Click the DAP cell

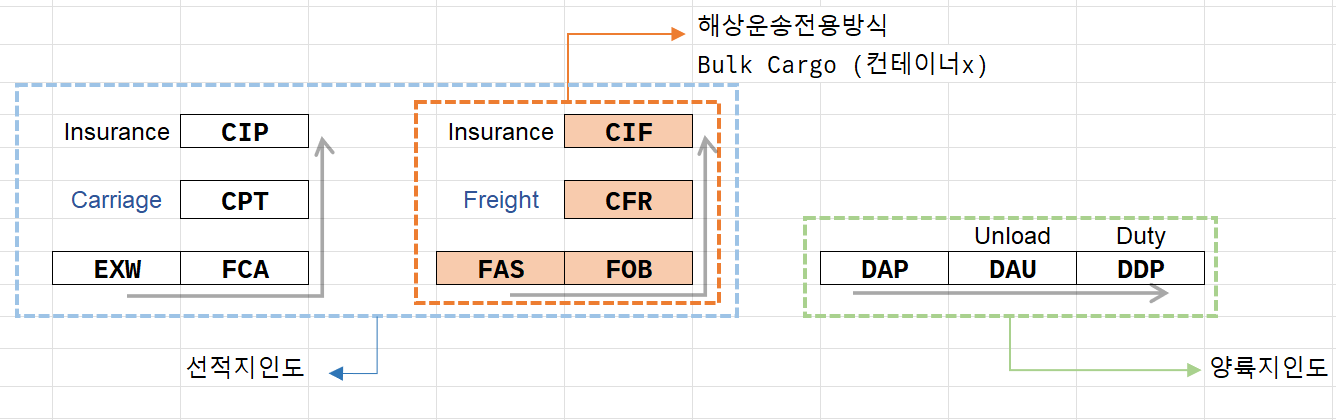click(884, 268)
